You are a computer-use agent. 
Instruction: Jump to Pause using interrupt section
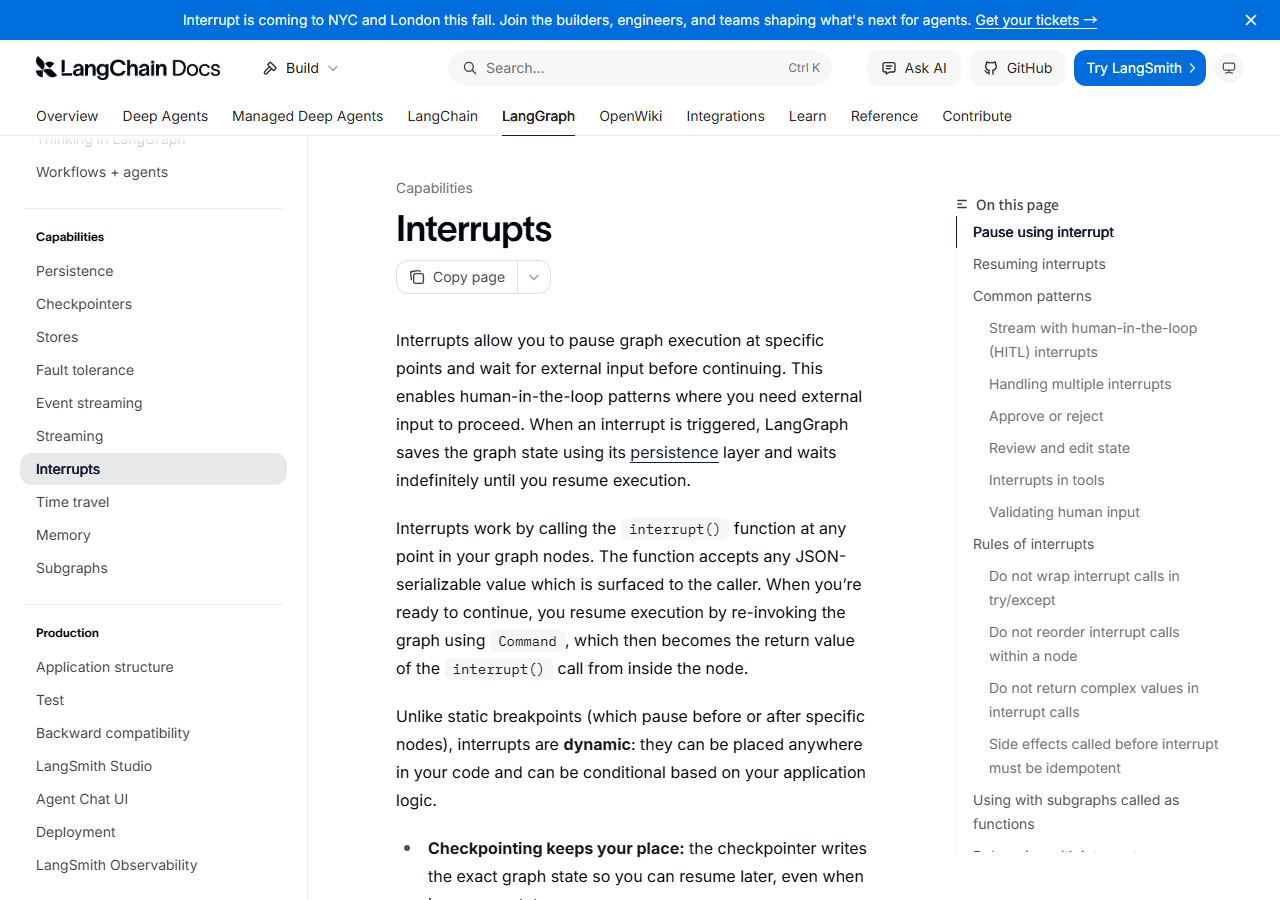1043,232
